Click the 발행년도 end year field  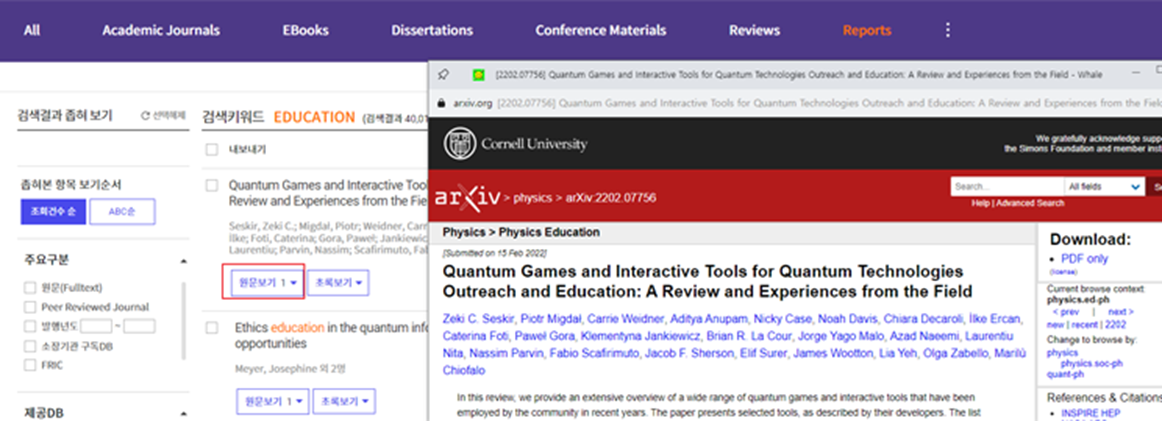pos(139,326)
